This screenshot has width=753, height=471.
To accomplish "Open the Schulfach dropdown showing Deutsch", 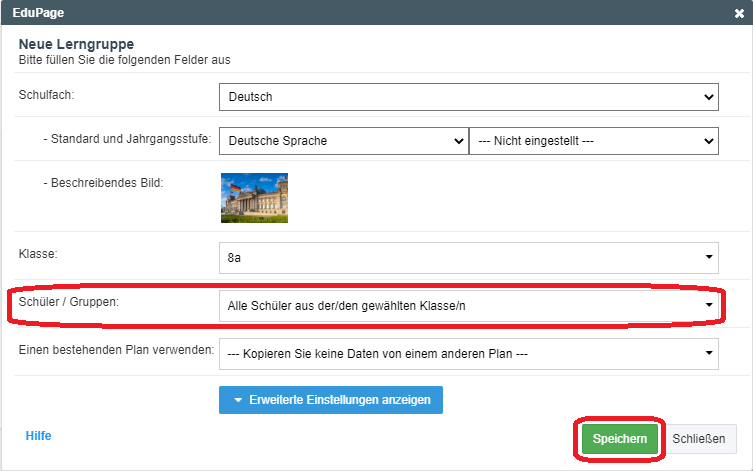I will pyautogui.click(x=469, y=97).
